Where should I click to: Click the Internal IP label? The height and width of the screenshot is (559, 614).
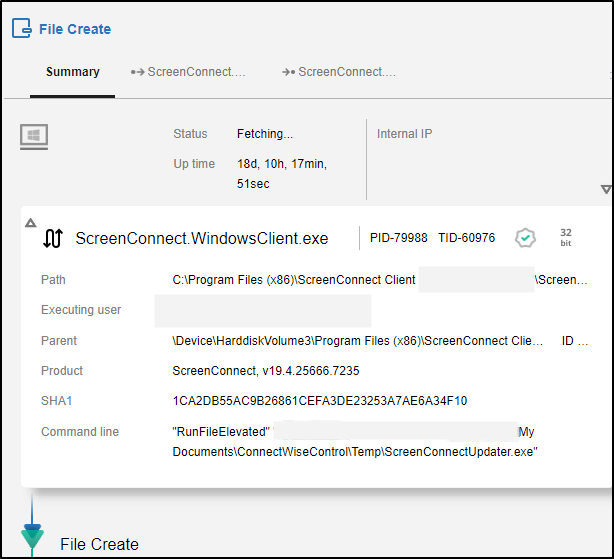tap(405, 134)
